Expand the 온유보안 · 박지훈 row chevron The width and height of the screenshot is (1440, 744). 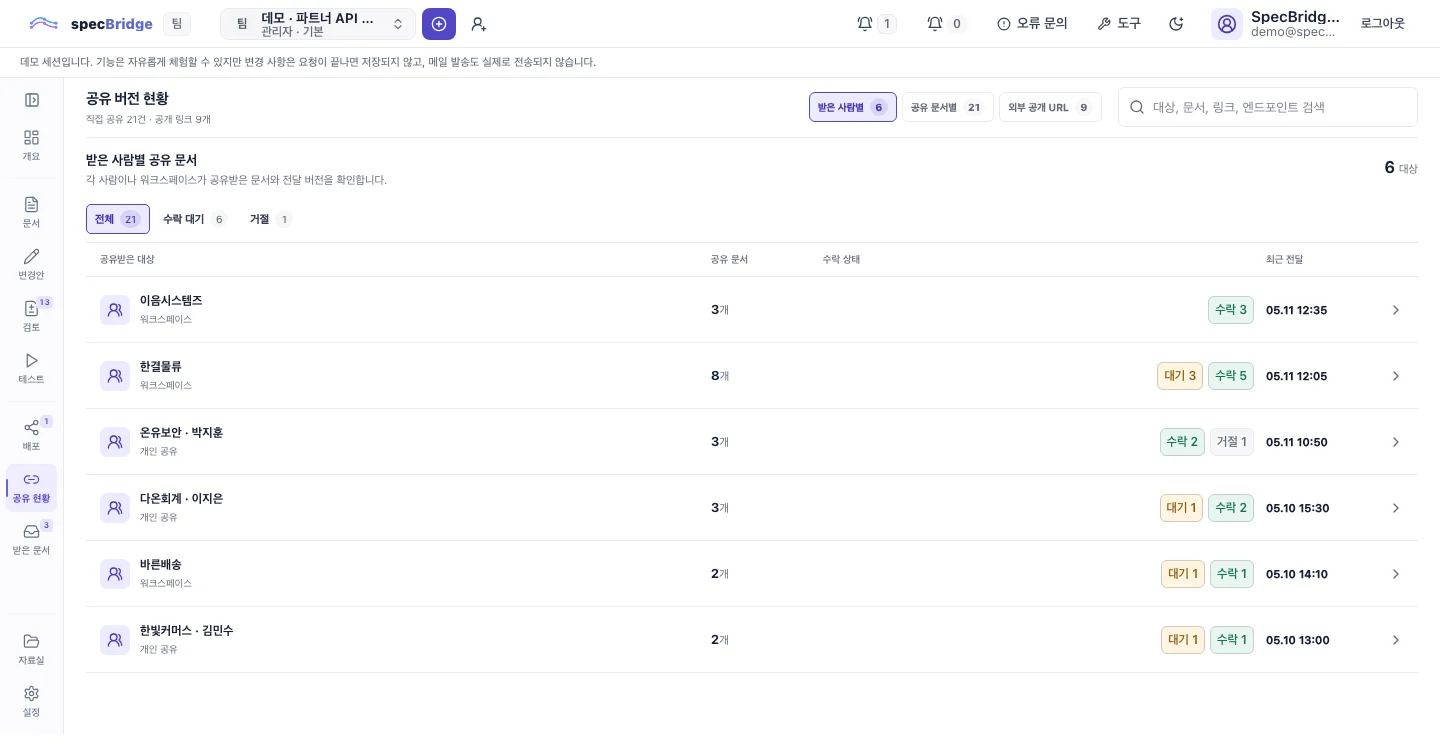1396,442
